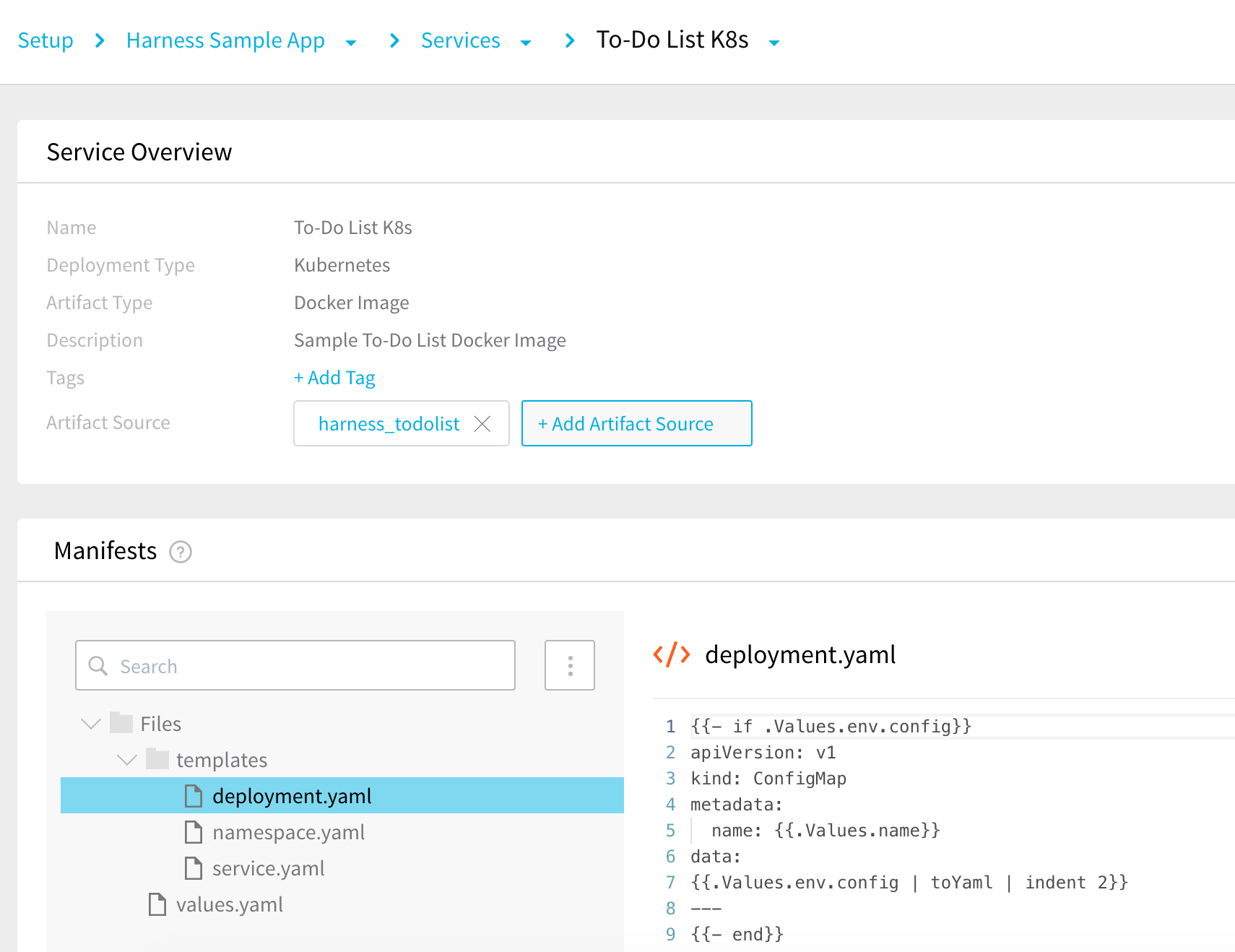Click the Service Overview heading
Image resolution: width=1235 pixels, height=952 pixels.
click(139, 152)
